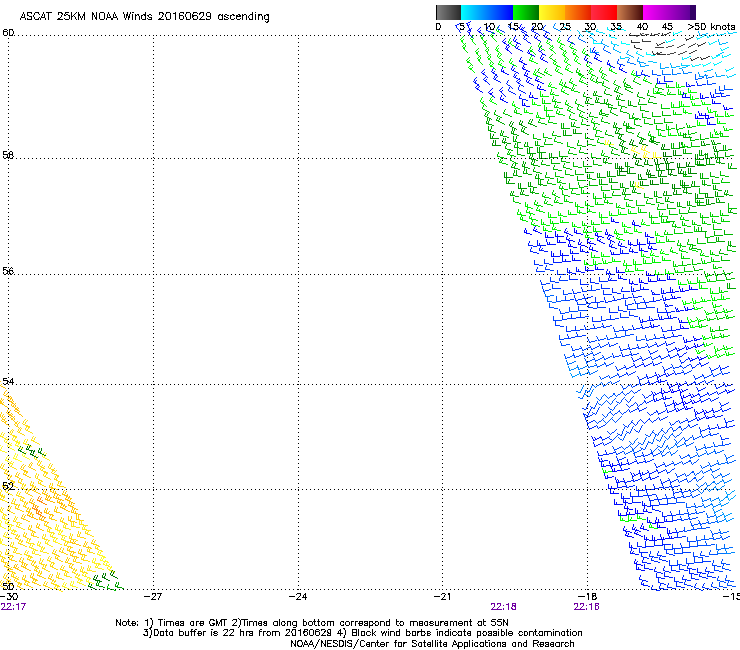The height and width of the screenshot is (650, 740).
Task: Click longitude label '-21'
Action: point(442,596)
